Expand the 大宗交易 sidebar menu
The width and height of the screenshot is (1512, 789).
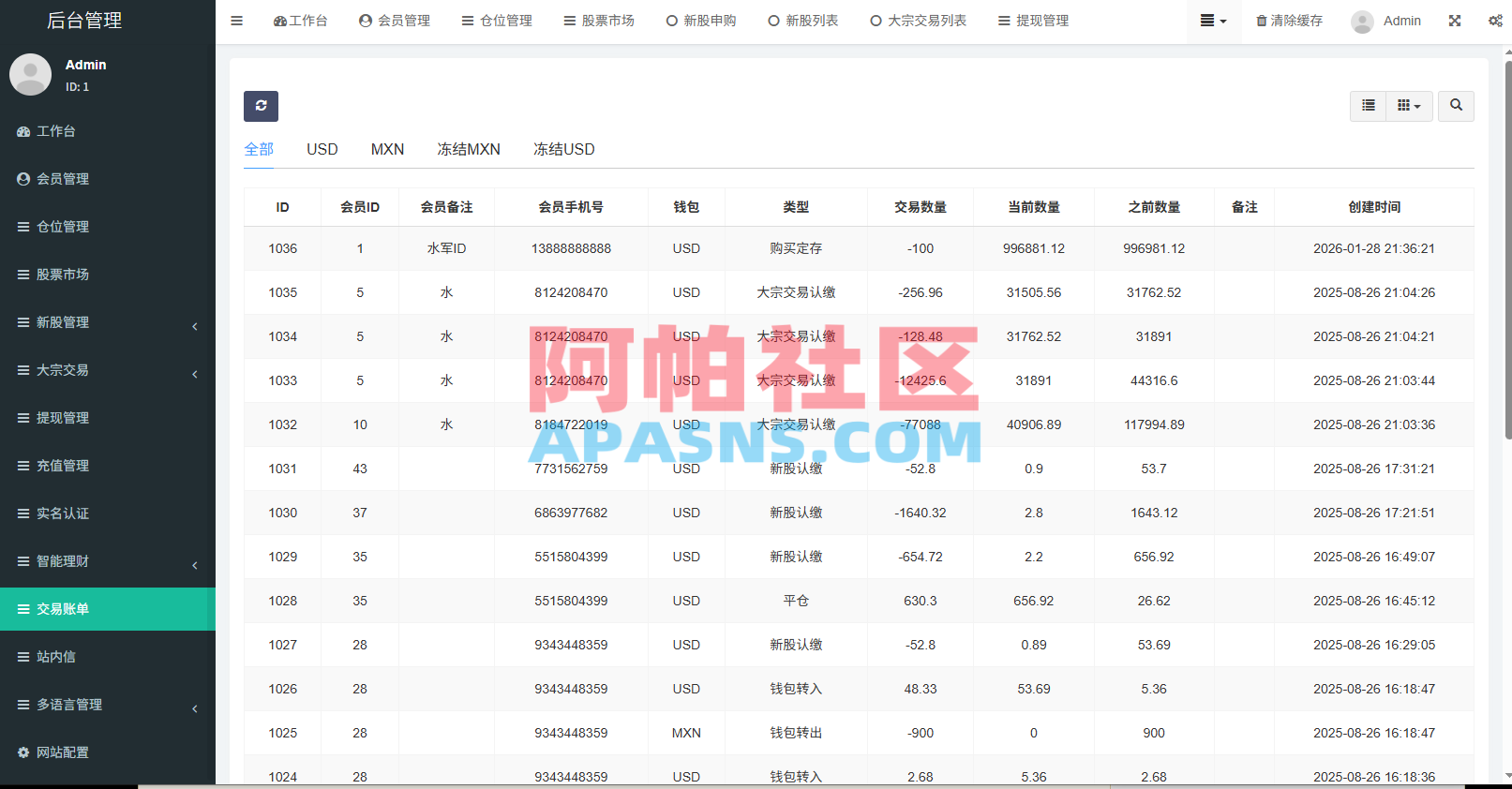point(108,370)
